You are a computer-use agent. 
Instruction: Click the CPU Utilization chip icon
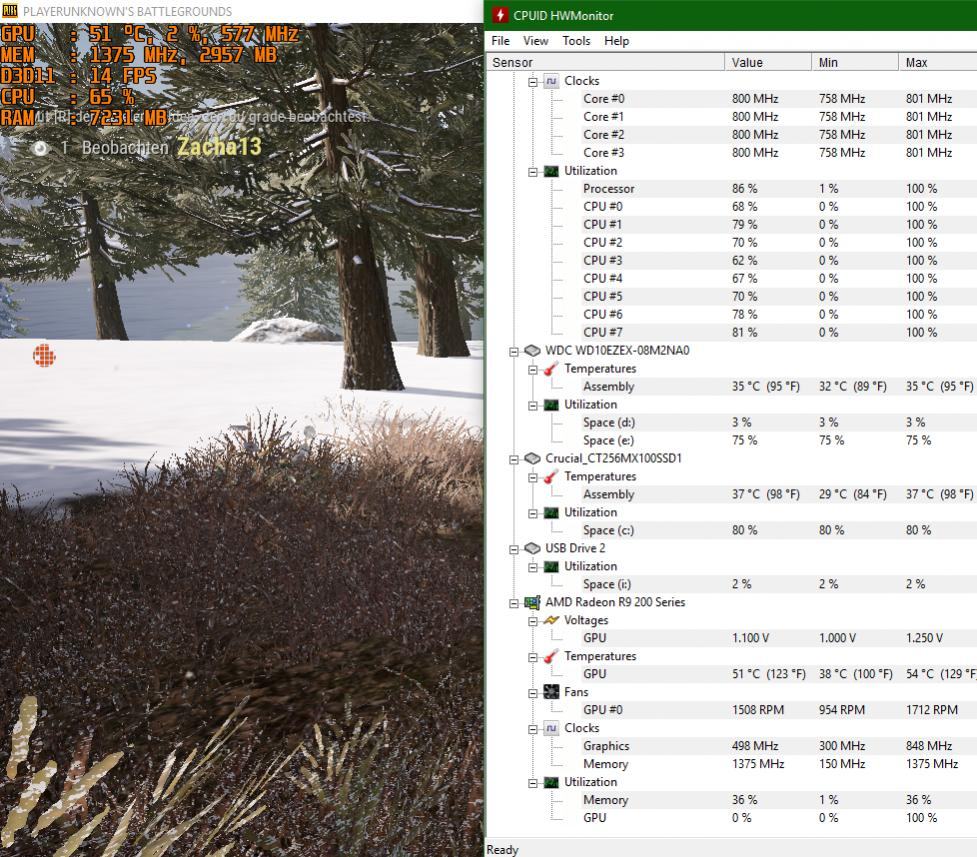coord(551,171)
